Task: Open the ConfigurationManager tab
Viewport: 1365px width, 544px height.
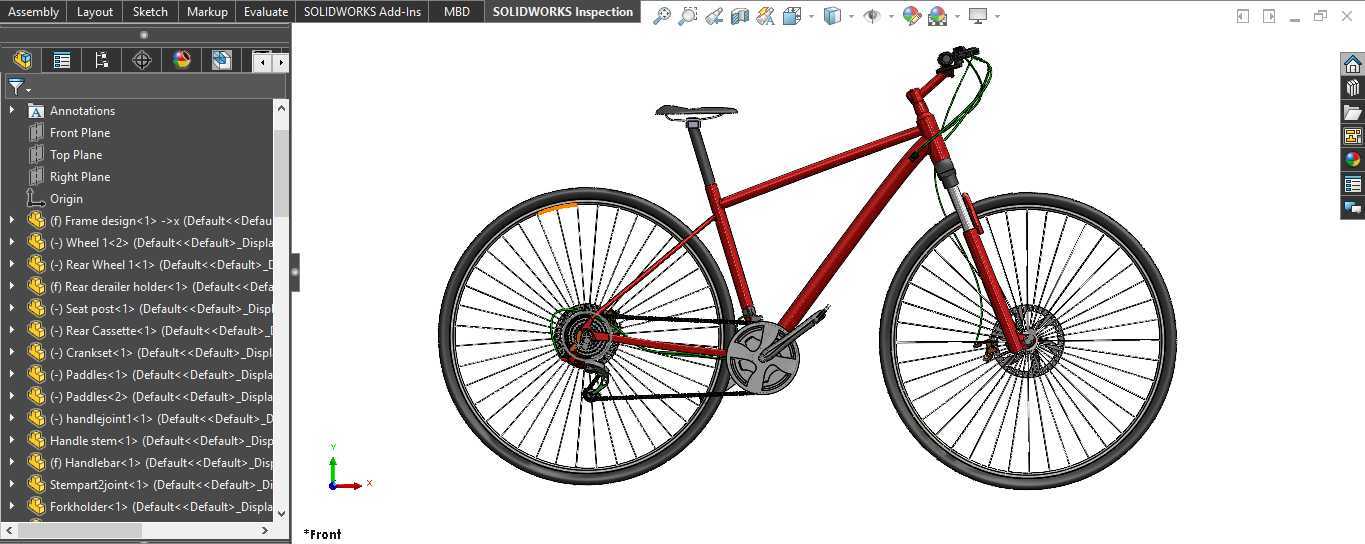Action: point(102,60)
